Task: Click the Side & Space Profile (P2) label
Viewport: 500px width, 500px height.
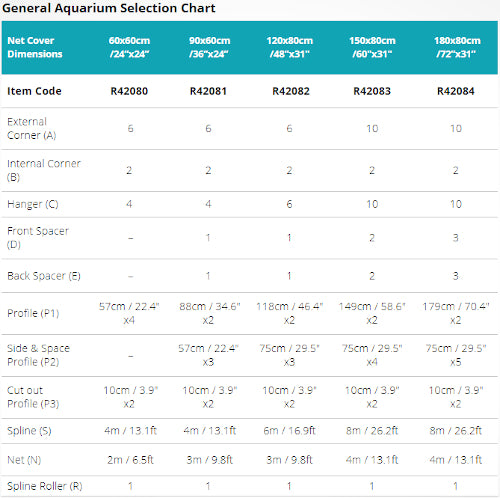Action: [x=38, y=355]
